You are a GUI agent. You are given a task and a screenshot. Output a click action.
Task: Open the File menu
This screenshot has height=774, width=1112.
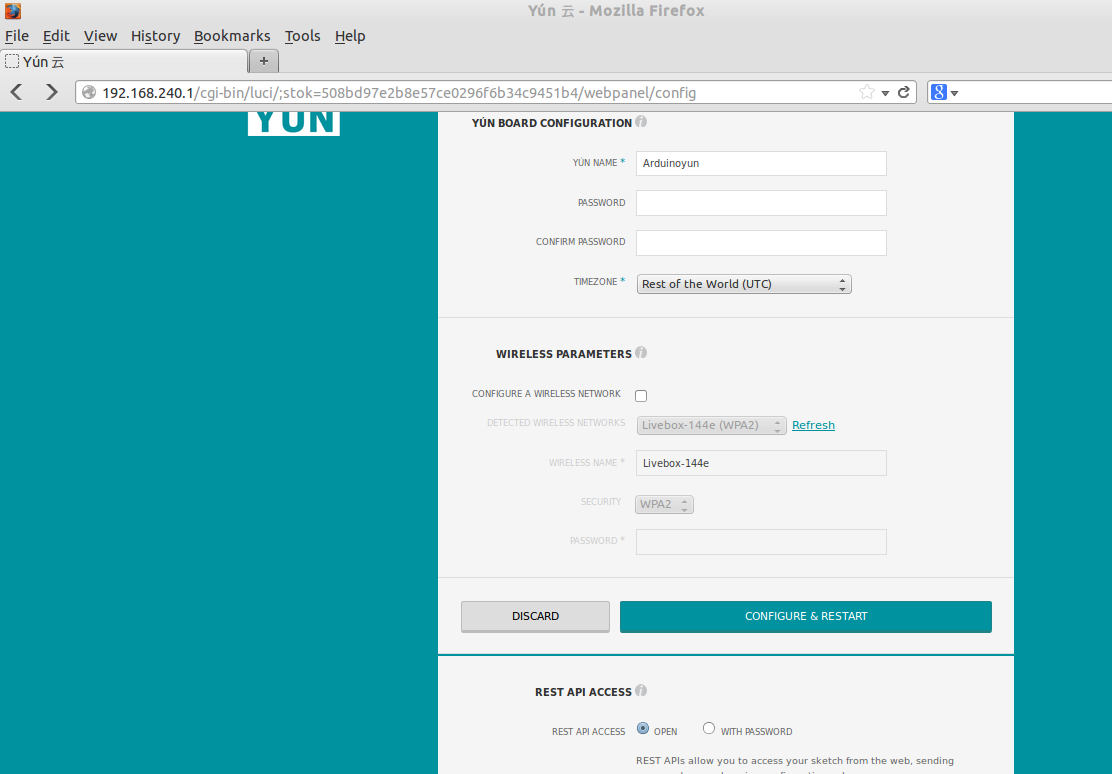click(17, 36)
